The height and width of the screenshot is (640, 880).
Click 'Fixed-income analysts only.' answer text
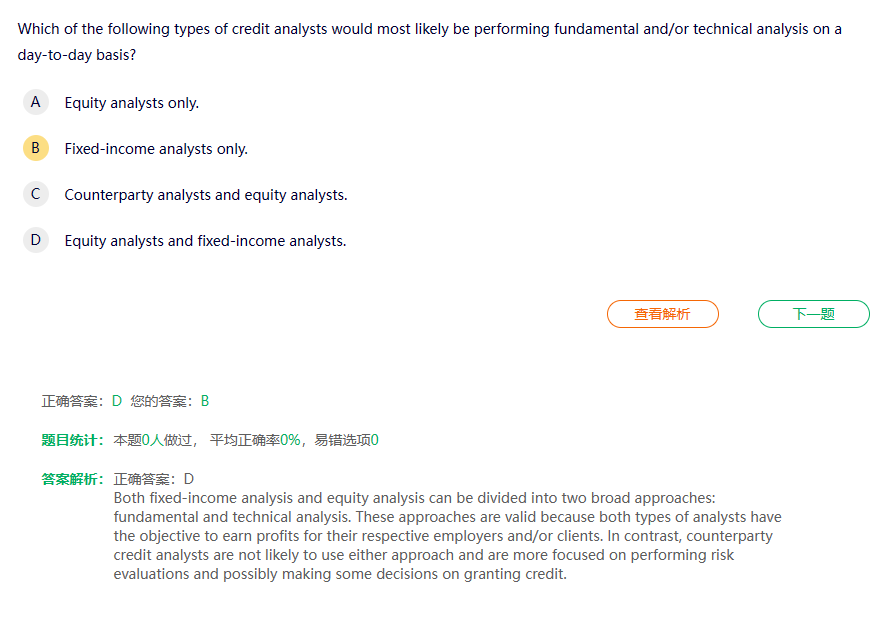click(156, 149)
